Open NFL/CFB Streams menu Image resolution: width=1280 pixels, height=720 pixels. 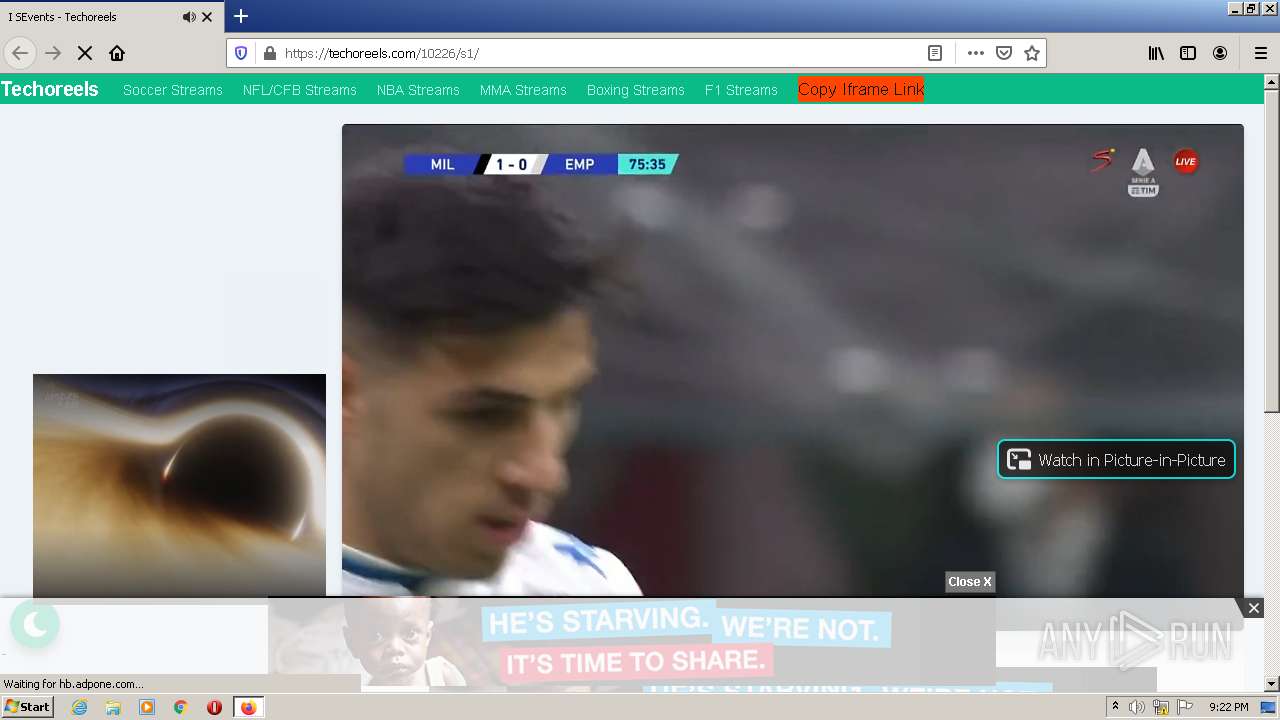(x=300, y=90)
